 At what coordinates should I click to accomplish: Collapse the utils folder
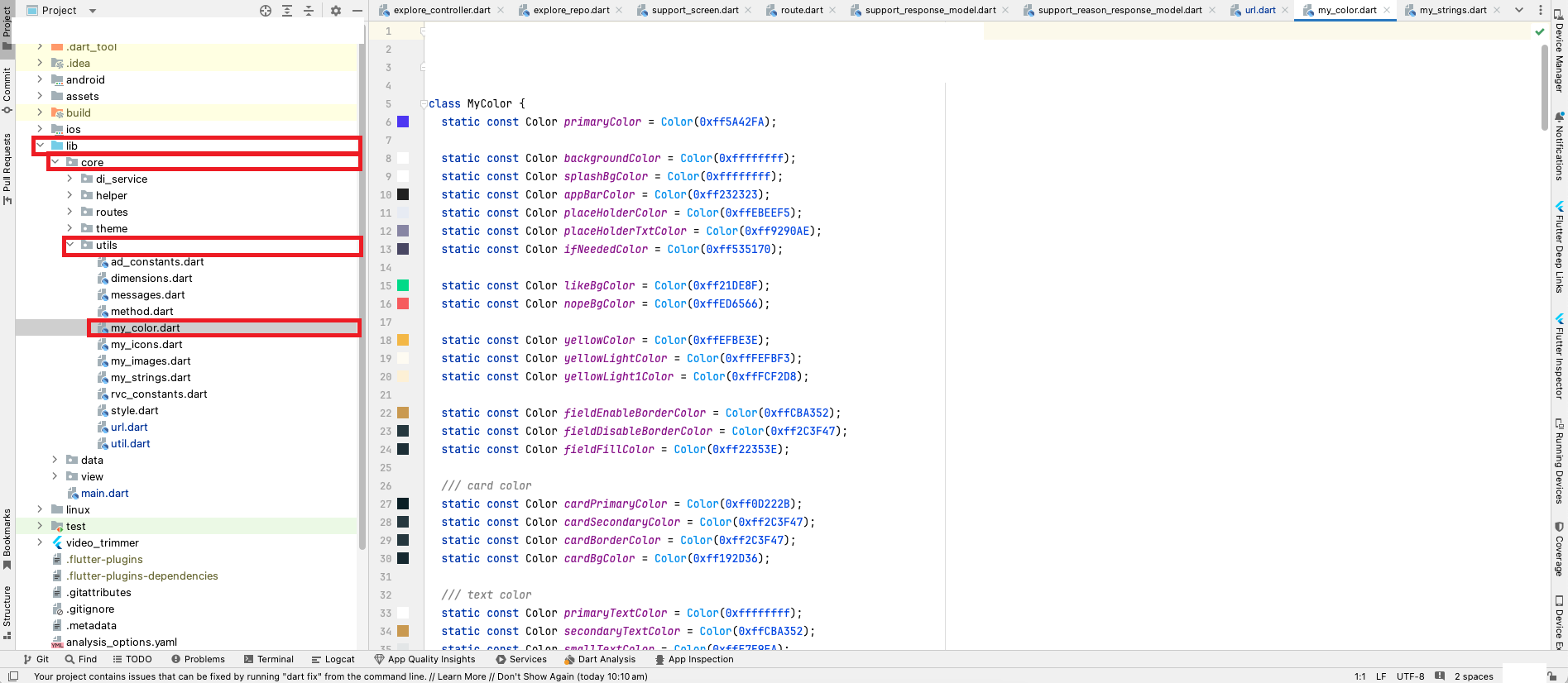click(70, 245)
